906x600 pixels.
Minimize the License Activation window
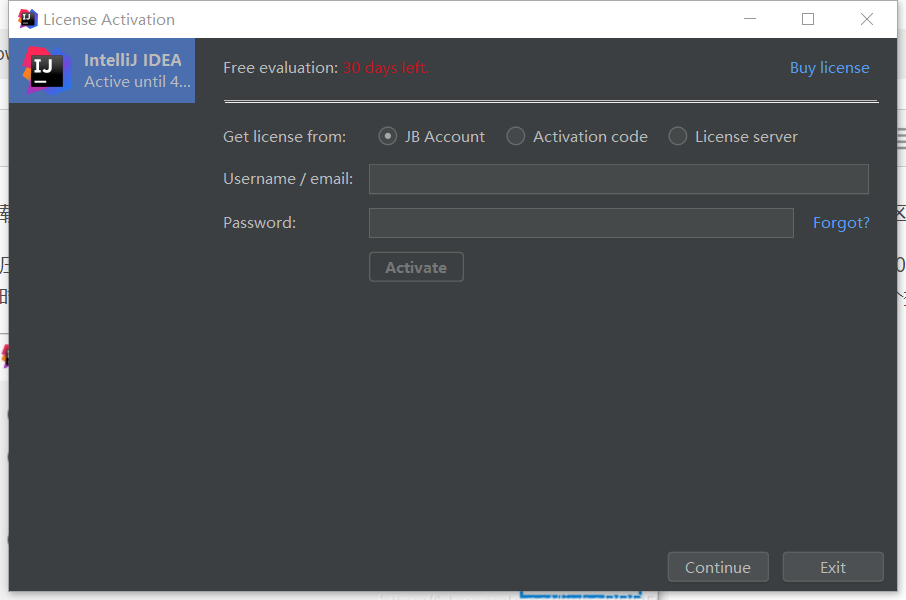(750, 19)
